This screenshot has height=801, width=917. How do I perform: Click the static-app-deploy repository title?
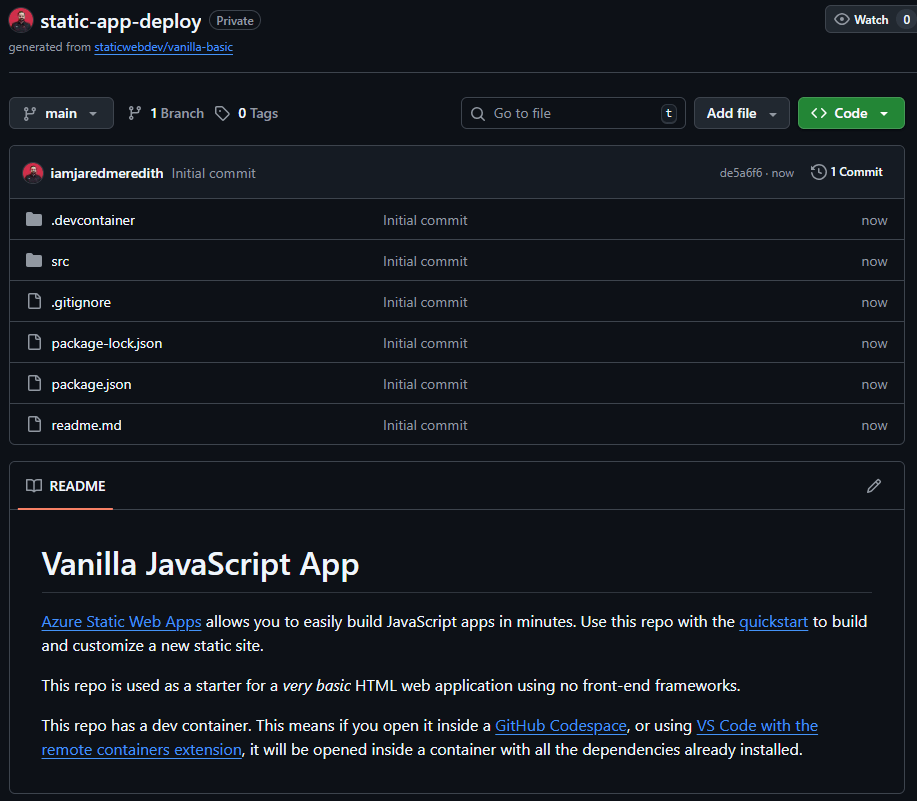[x=120, y=21]
